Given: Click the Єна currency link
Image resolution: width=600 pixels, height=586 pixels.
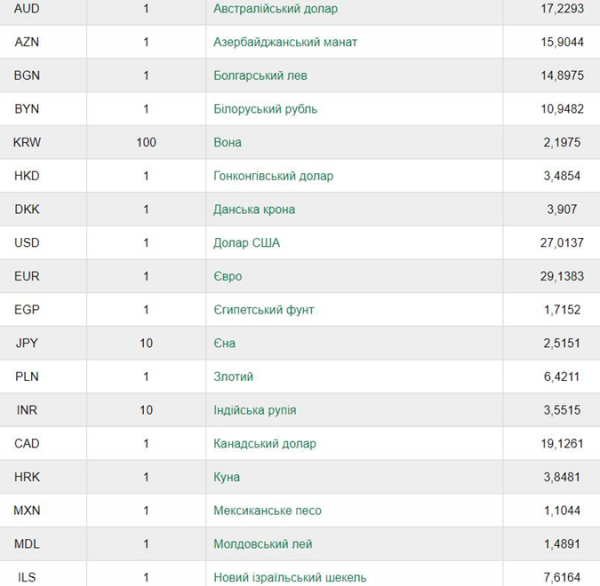Looking at the screenshot, I should coord(224,343).
